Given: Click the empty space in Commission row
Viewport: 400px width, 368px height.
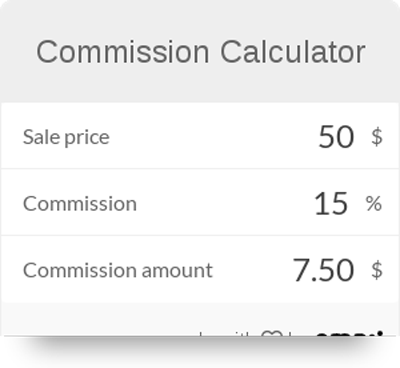Looking at the screenshot, I should click(x=225, y=203).
